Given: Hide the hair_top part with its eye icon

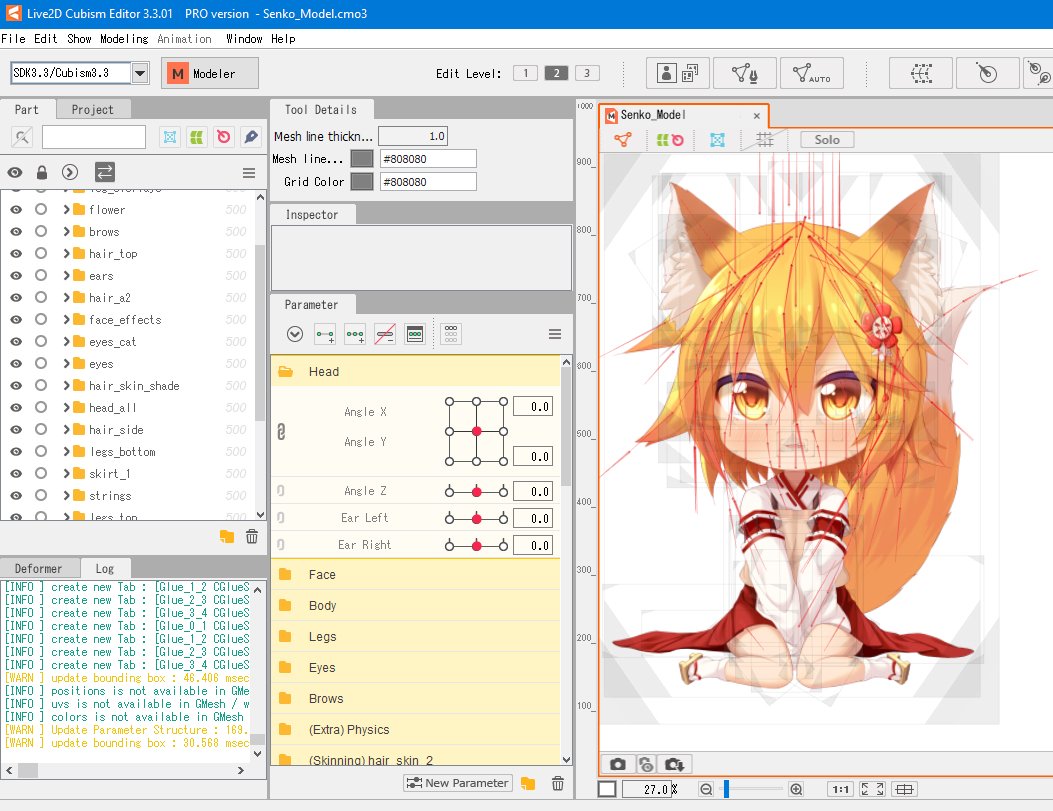Looking at the screenshot, I should 15,254.
